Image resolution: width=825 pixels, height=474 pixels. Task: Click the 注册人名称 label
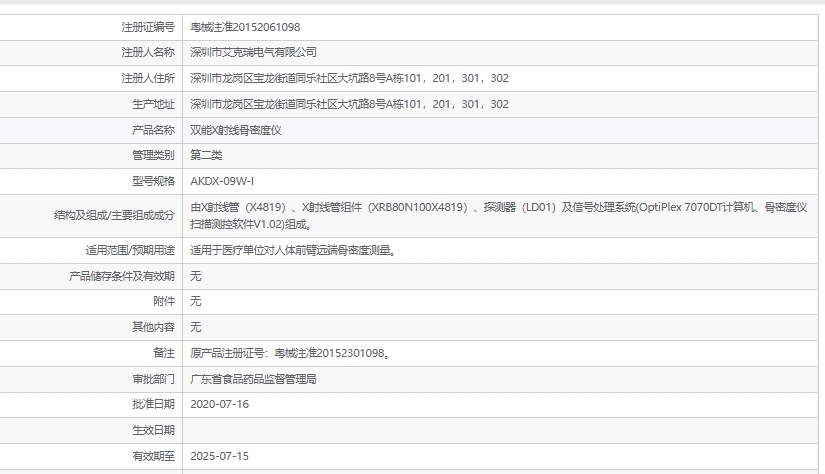click(148, 53)
